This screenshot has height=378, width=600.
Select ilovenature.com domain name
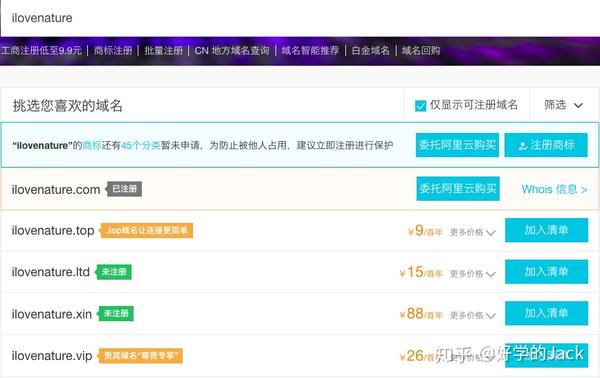tap(56, 189)
